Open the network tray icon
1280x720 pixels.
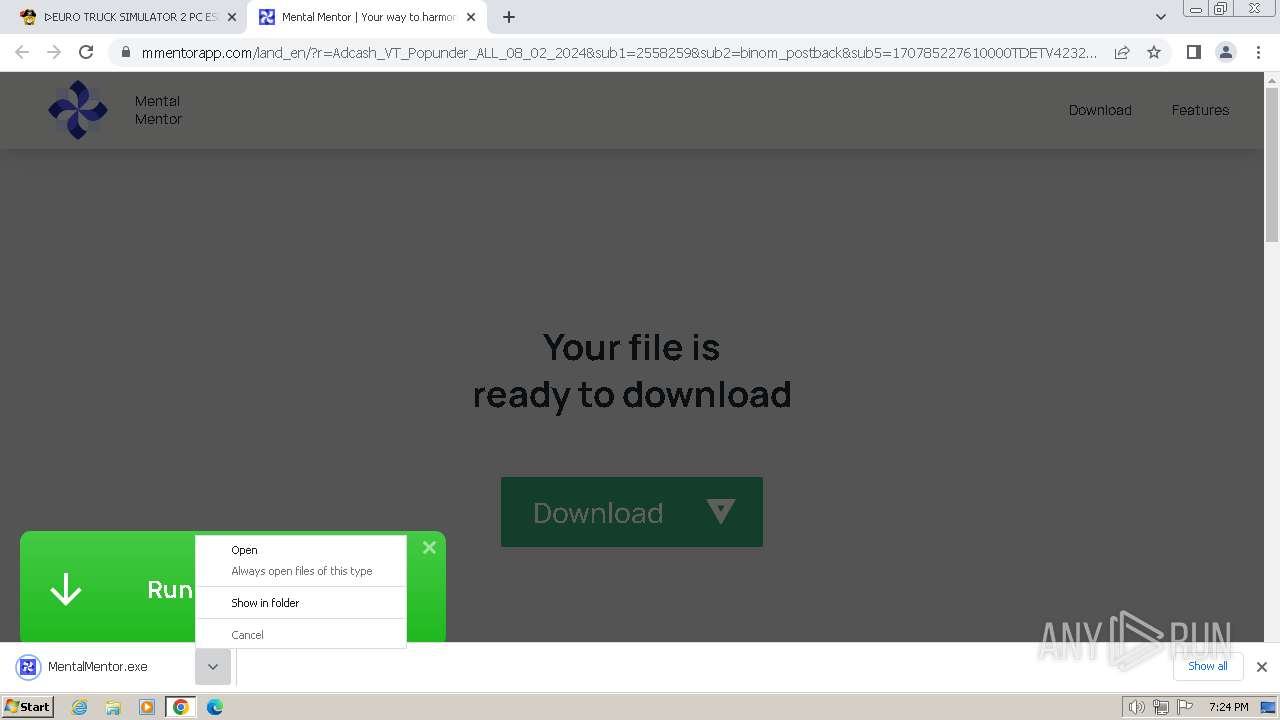pyautogui.click(x=1160, y=707)
